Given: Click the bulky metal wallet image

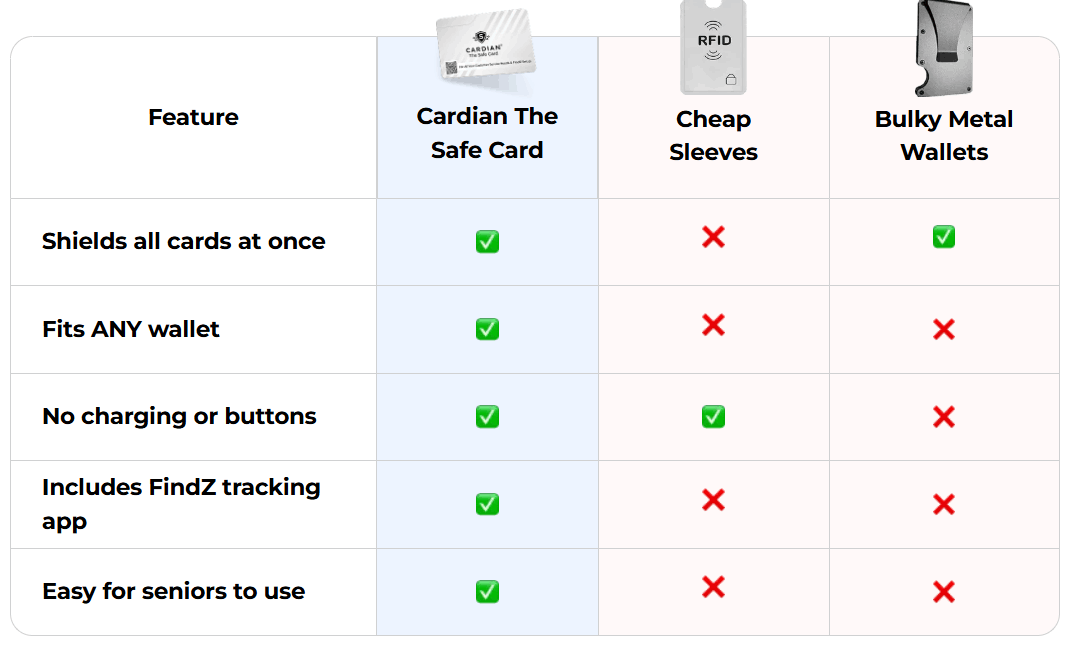Looking at the screenshot, I should 944,46.
